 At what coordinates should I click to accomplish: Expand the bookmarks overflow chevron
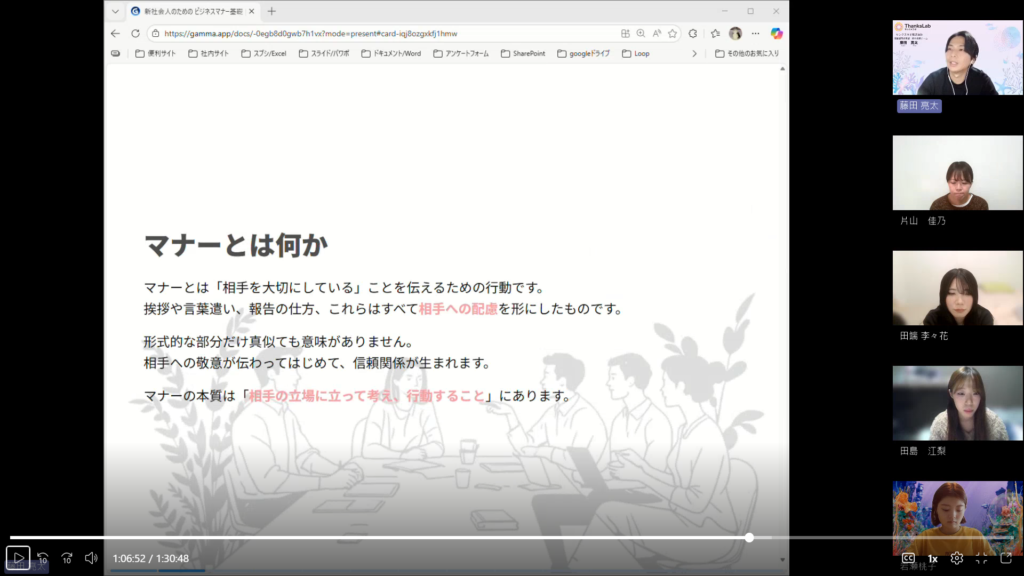coord(694,53)
